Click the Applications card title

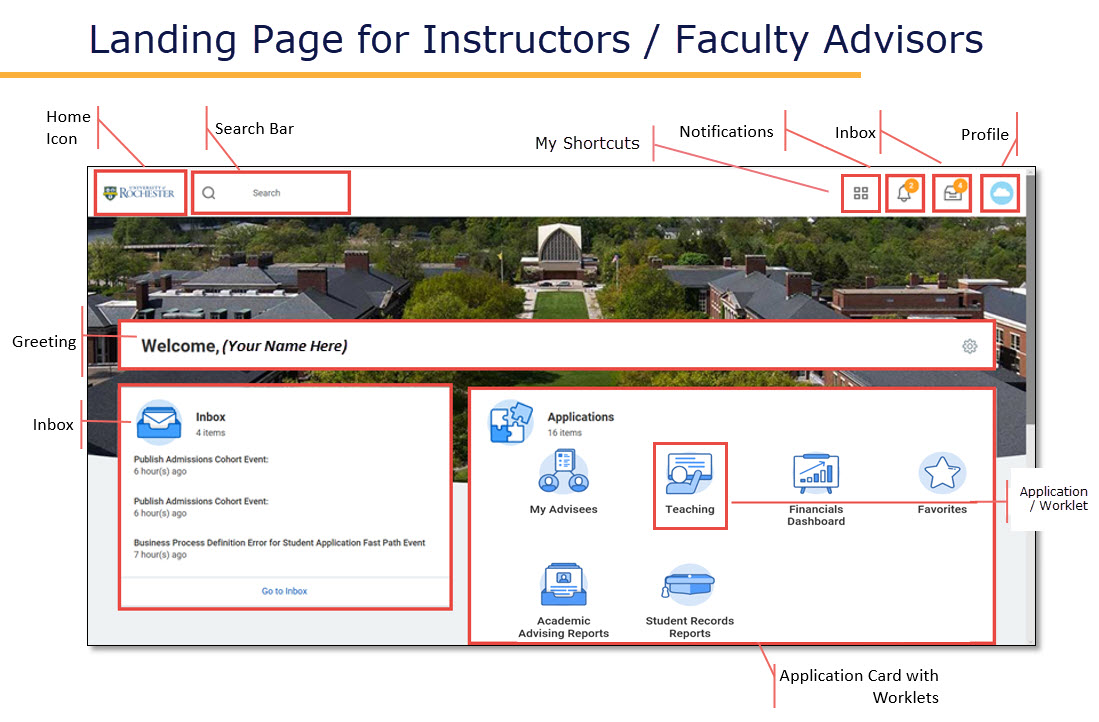coord(580,417)
